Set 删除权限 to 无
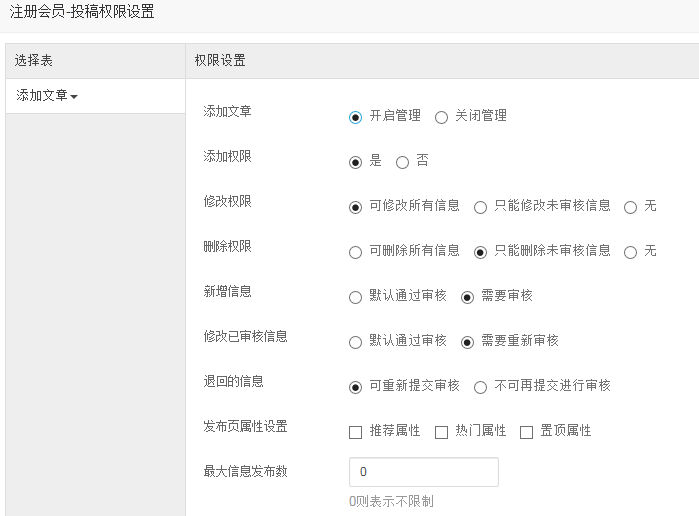Image resolution: width=699 pixels, height=516 pixels. pyautogui.click(x=630, y=252)
